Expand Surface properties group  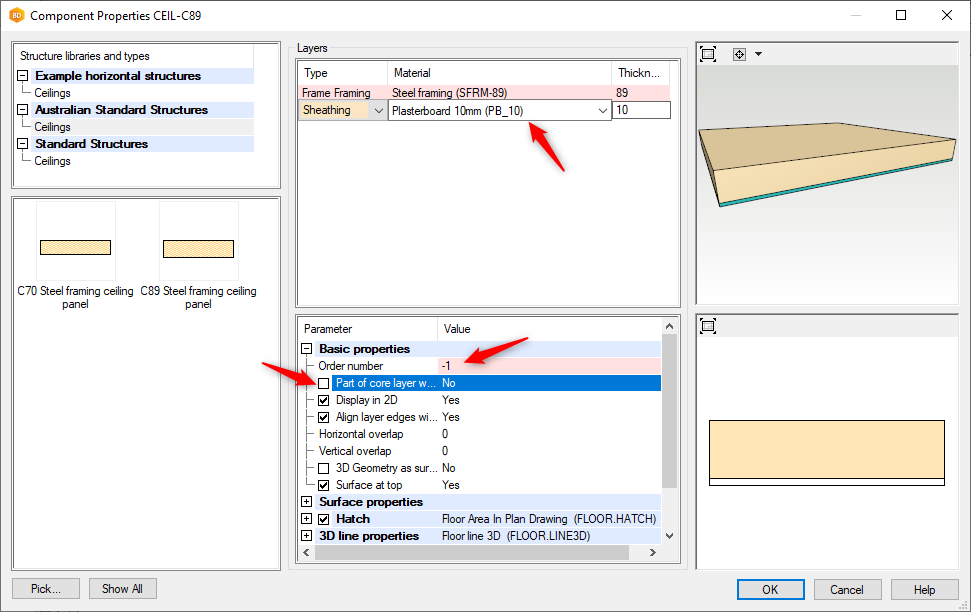(x=307, y=502)
